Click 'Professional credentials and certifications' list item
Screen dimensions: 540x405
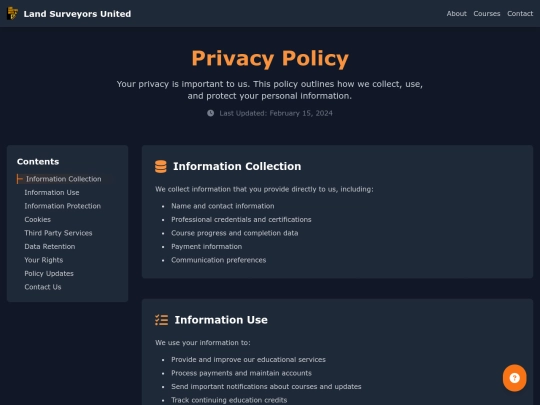pos(241,219)
